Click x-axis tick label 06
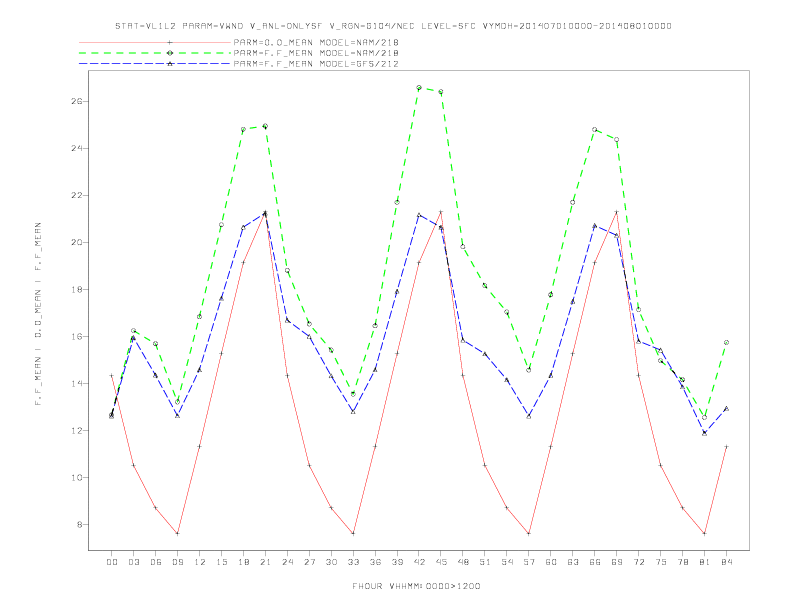This screenshot has height=612, width=792. 156,562
